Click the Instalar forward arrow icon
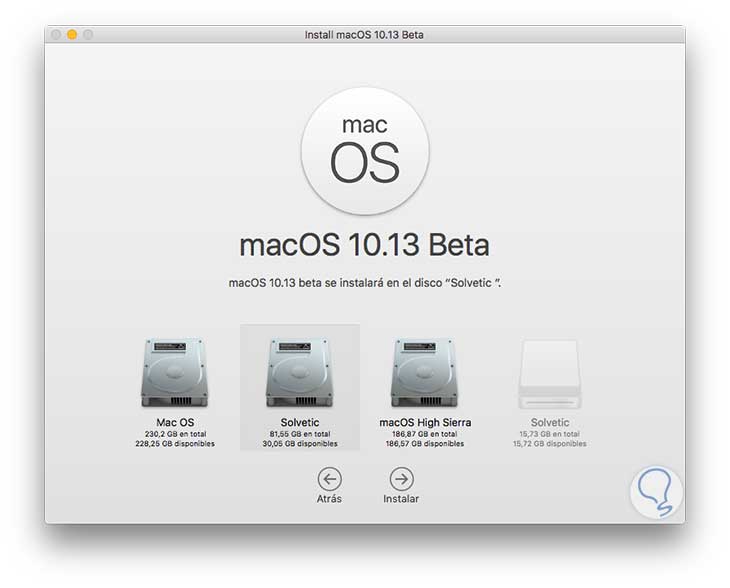Viewport: 730px width, 588px height. coord(401,479)
